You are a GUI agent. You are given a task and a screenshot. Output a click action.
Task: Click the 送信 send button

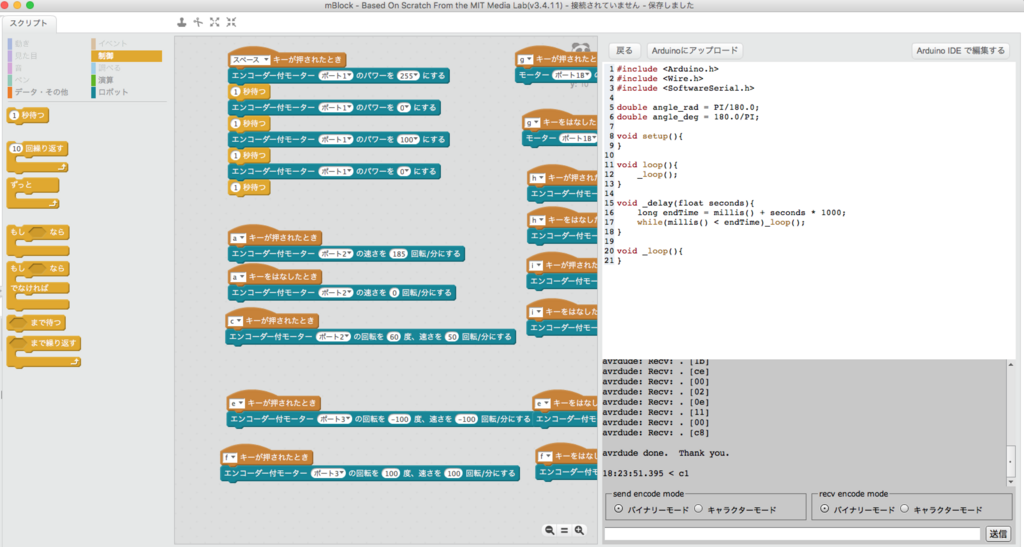pyautogui.click(x=998, y=534)
